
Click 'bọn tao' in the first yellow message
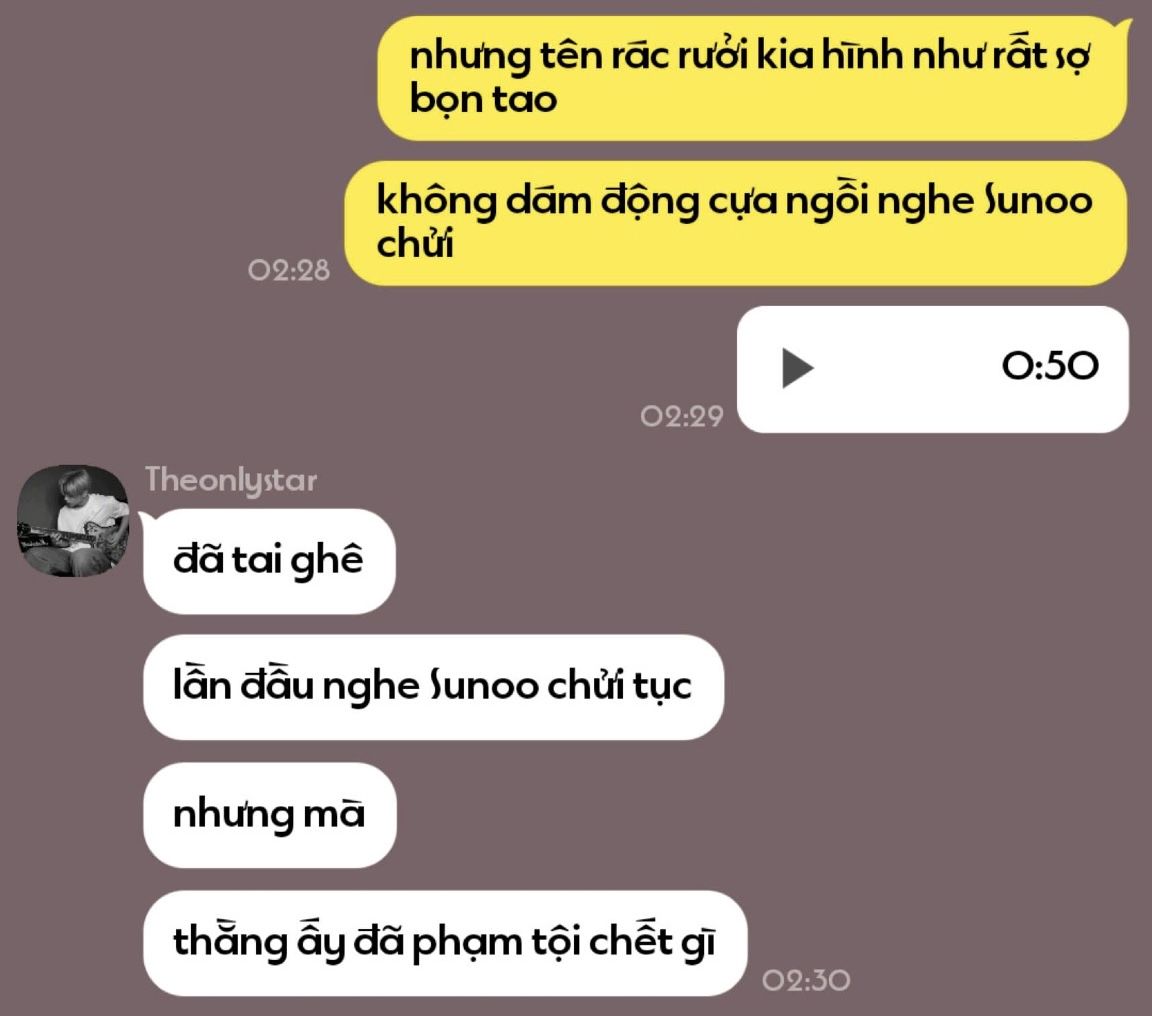coord(483,99)
